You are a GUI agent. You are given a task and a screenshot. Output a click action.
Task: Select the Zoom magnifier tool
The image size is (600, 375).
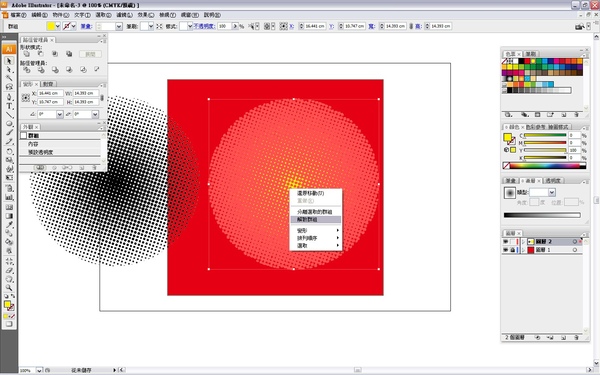coord(9,288)
